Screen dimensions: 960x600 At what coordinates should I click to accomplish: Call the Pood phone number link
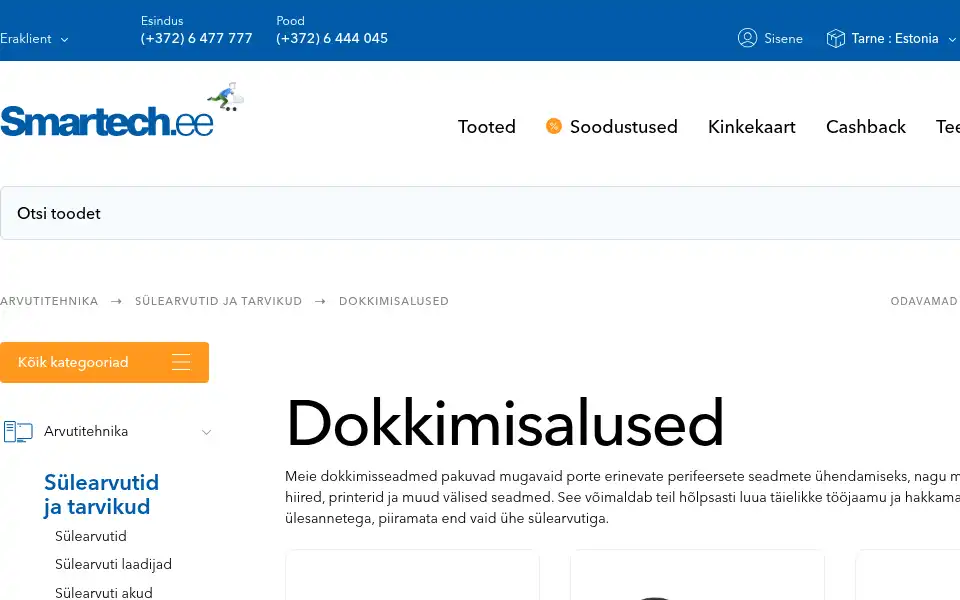[x=332, y=39]
